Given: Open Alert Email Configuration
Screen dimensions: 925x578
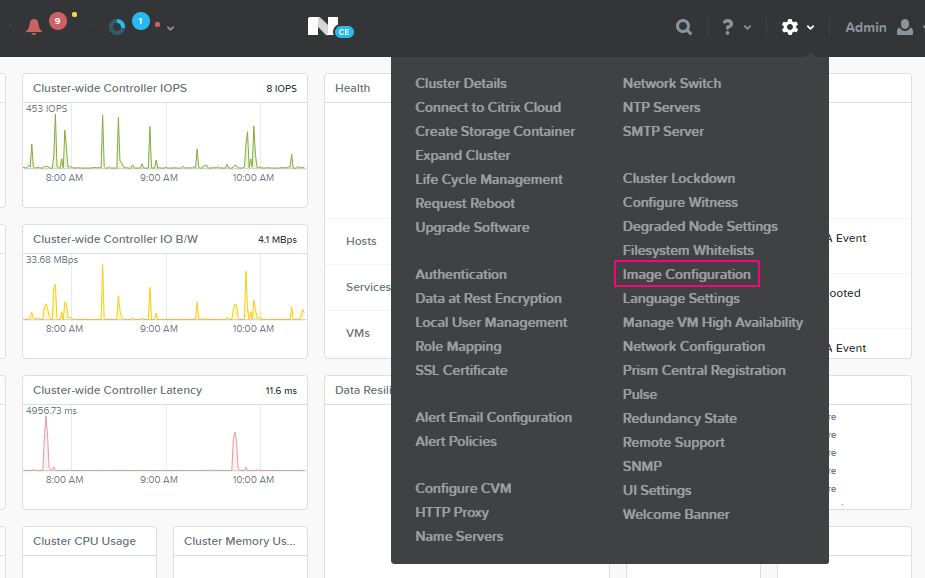Looking at the screenshot, I should pos(493,417).
